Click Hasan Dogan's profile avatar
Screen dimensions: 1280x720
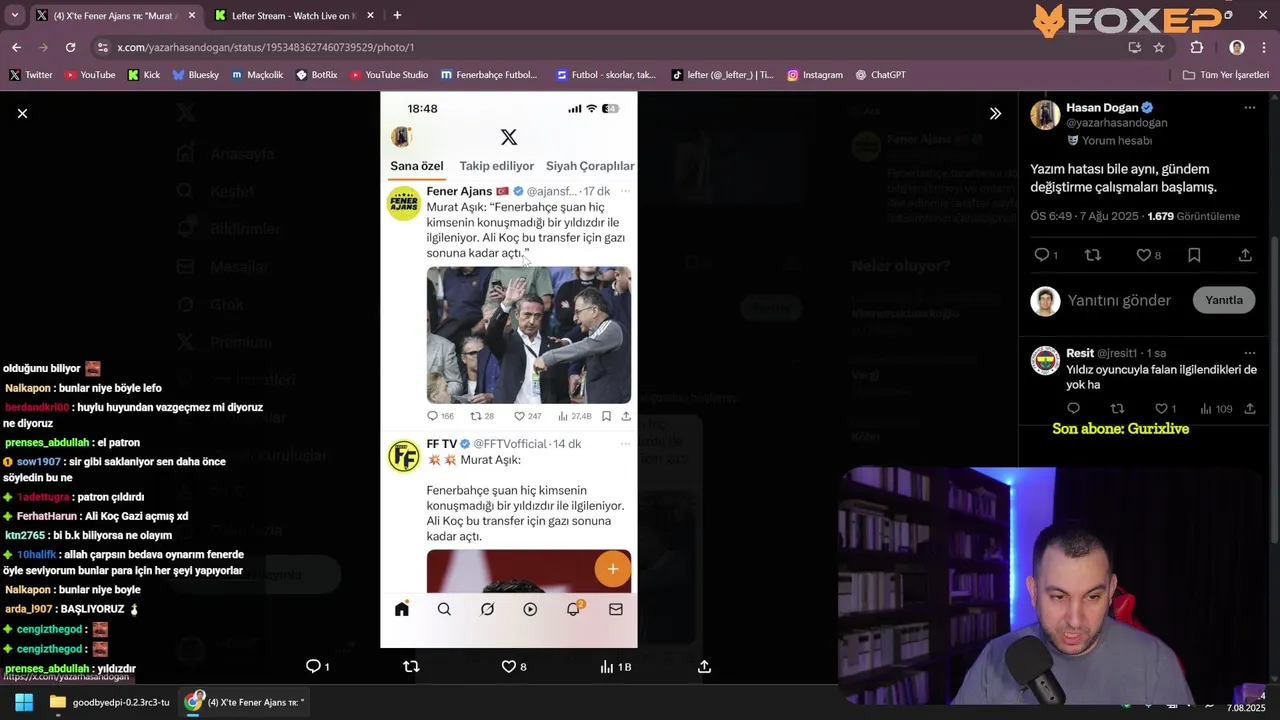tap(1045, 115)
